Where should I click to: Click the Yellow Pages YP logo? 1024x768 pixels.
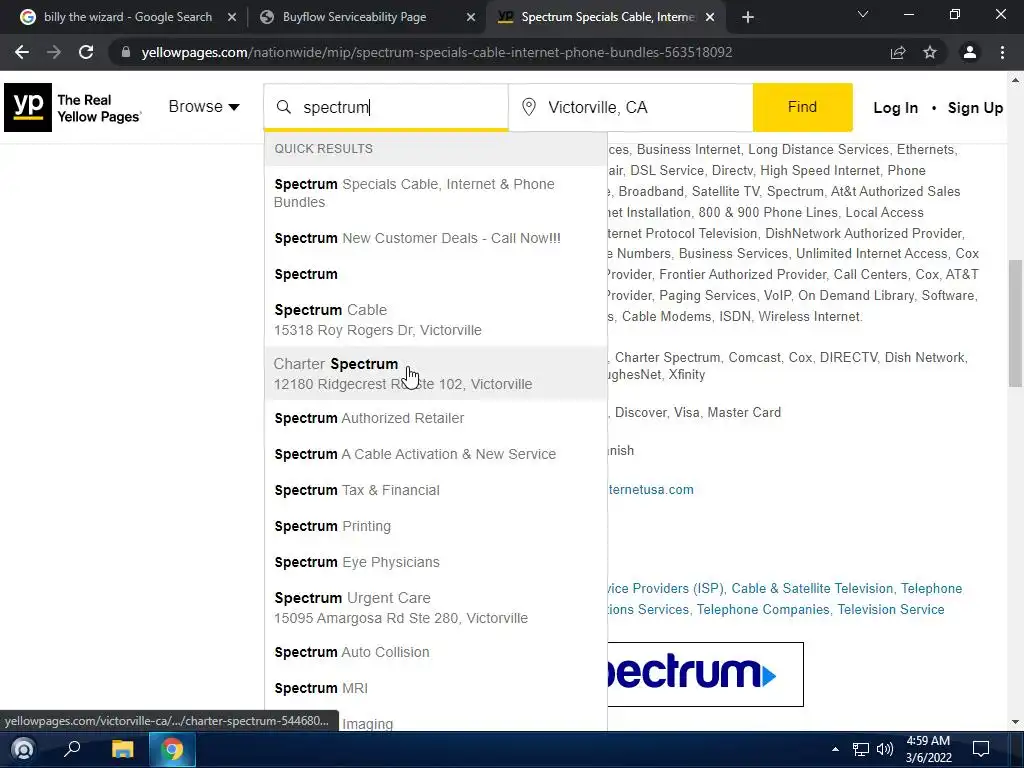coord(28,107)
